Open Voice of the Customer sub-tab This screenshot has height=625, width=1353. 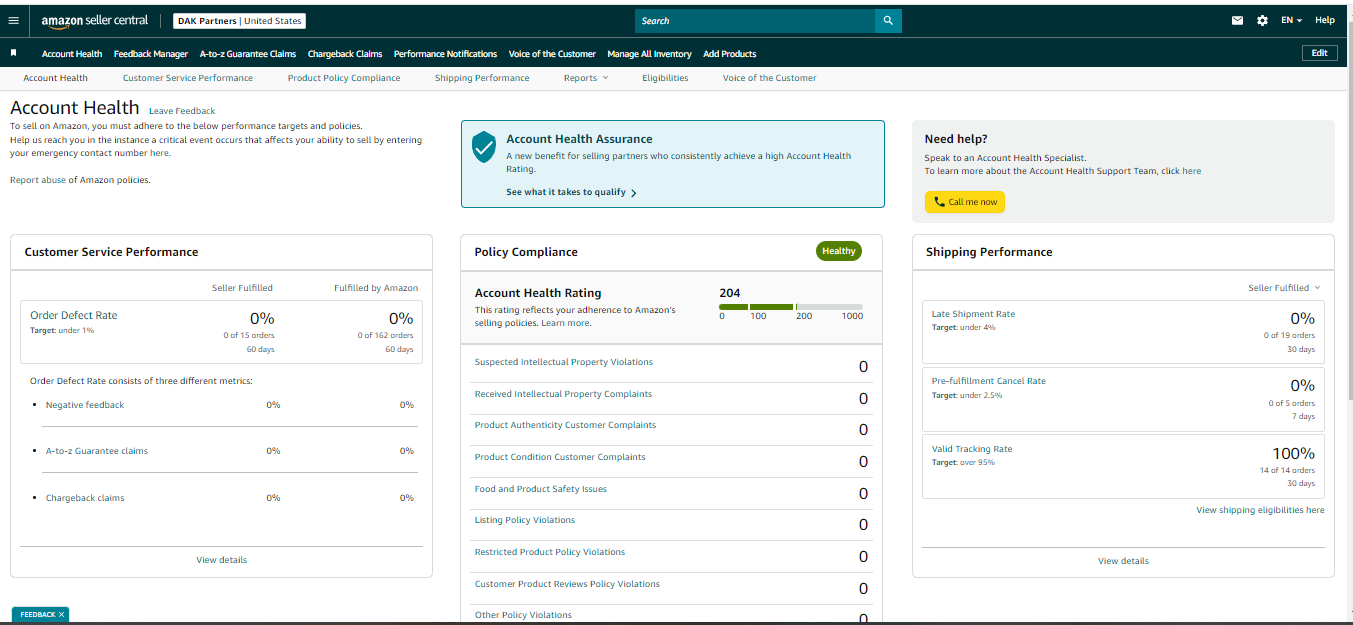click(770, 78)
